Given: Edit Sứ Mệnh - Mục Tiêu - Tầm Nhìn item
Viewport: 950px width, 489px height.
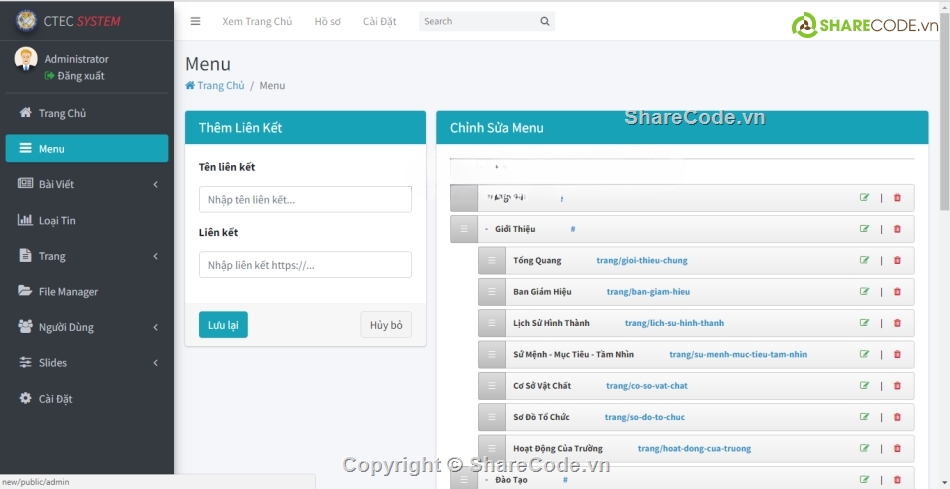Looking at the screenshot, I should click(x=865, y=354).
